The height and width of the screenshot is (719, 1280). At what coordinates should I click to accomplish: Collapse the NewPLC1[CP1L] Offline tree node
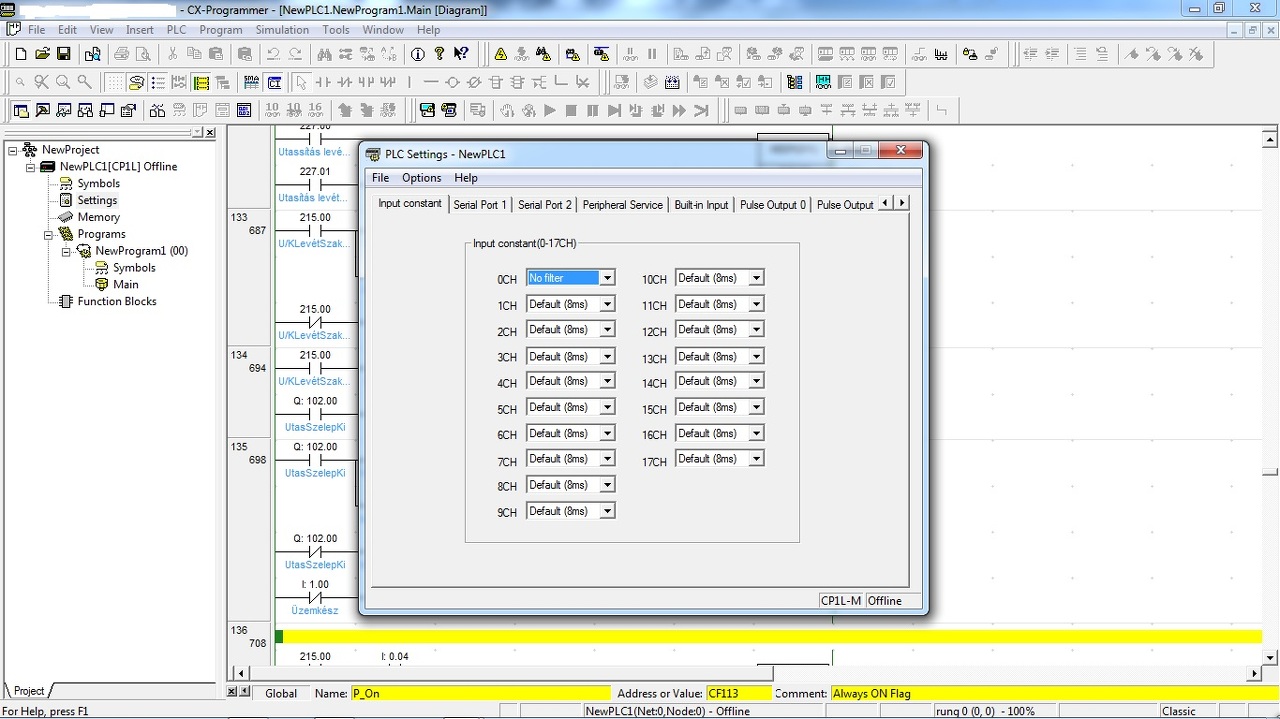(x=31, y=167)
